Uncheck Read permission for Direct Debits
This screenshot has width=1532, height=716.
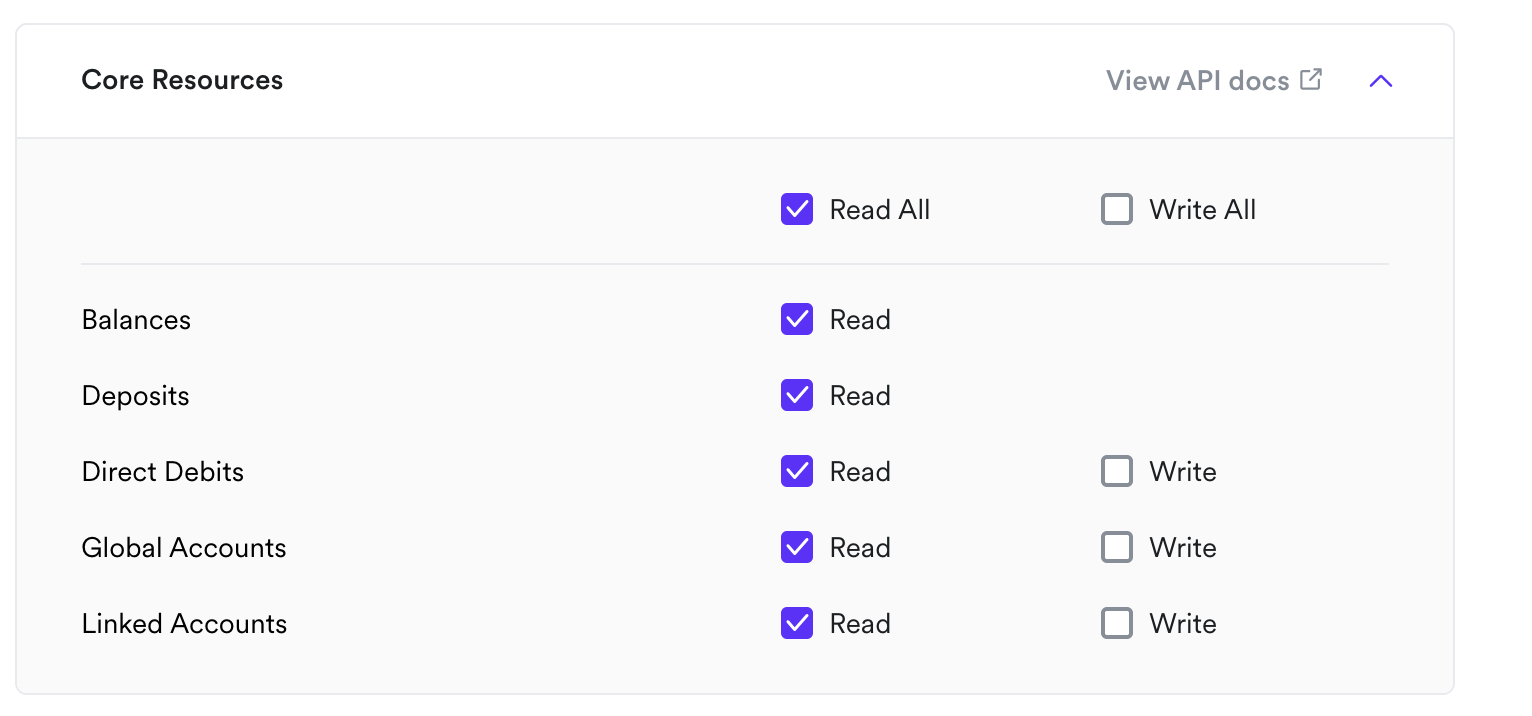pos(797,472)
